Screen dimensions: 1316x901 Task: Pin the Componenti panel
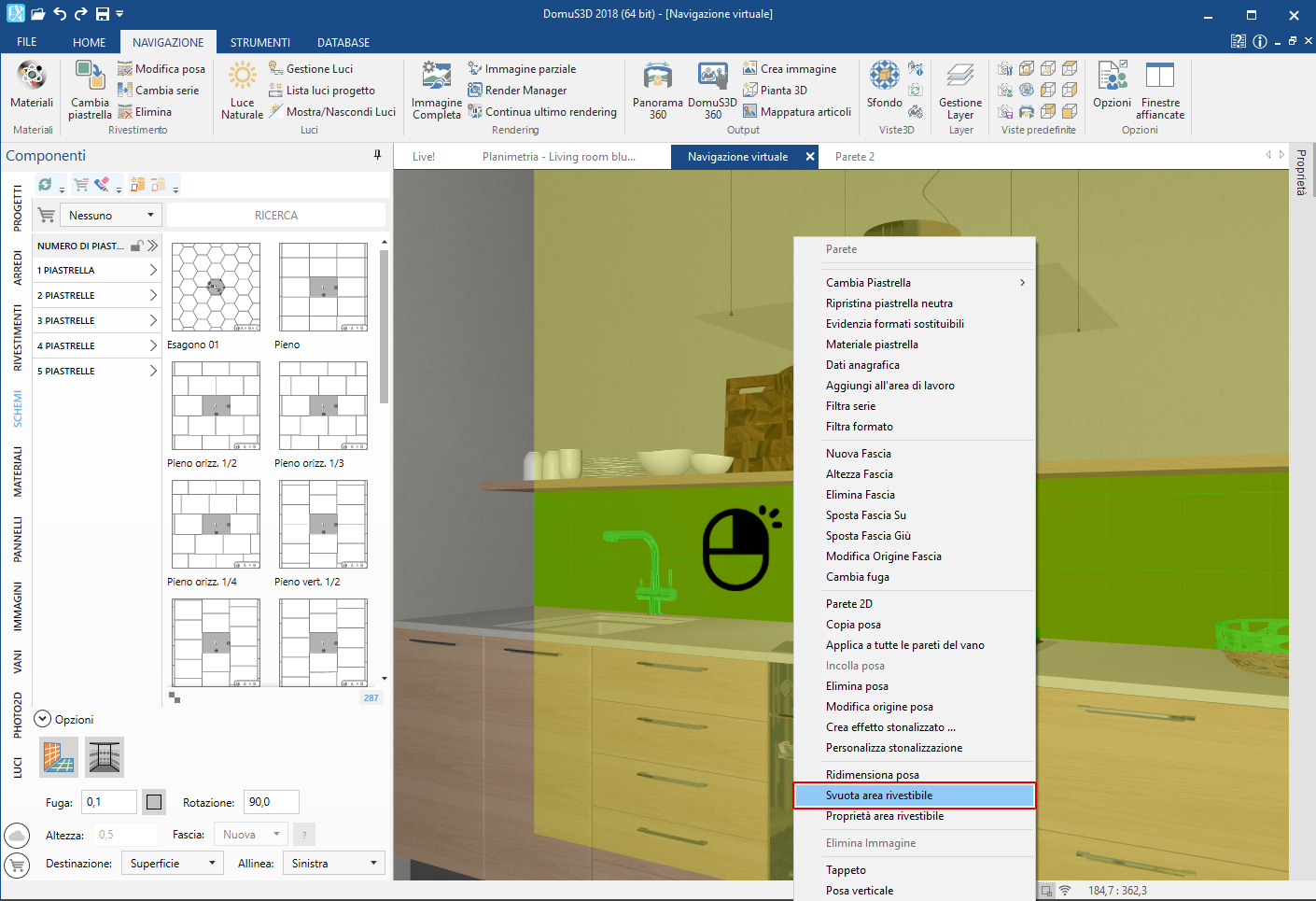point(377,155)
